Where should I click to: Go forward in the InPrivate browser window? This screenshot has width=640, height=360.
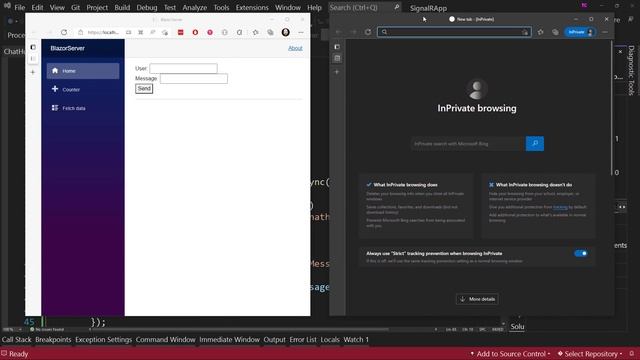353,32
